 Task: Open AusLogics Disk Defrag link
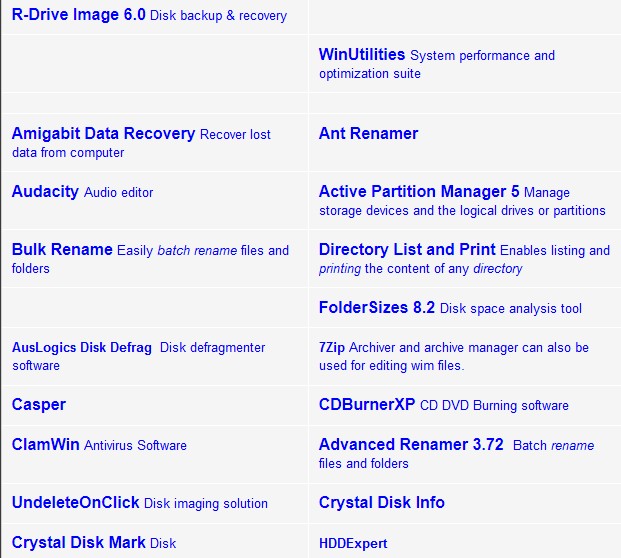82,347
